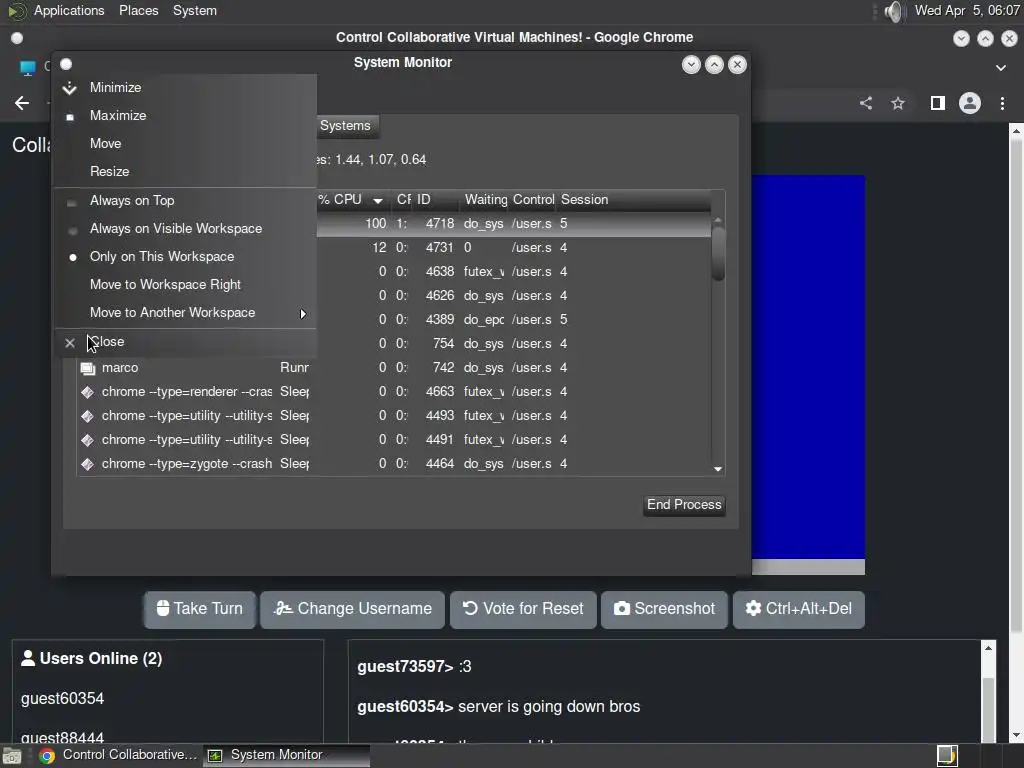
Task: Select process row with ID 4731
Action: click(x=513, y=248)
